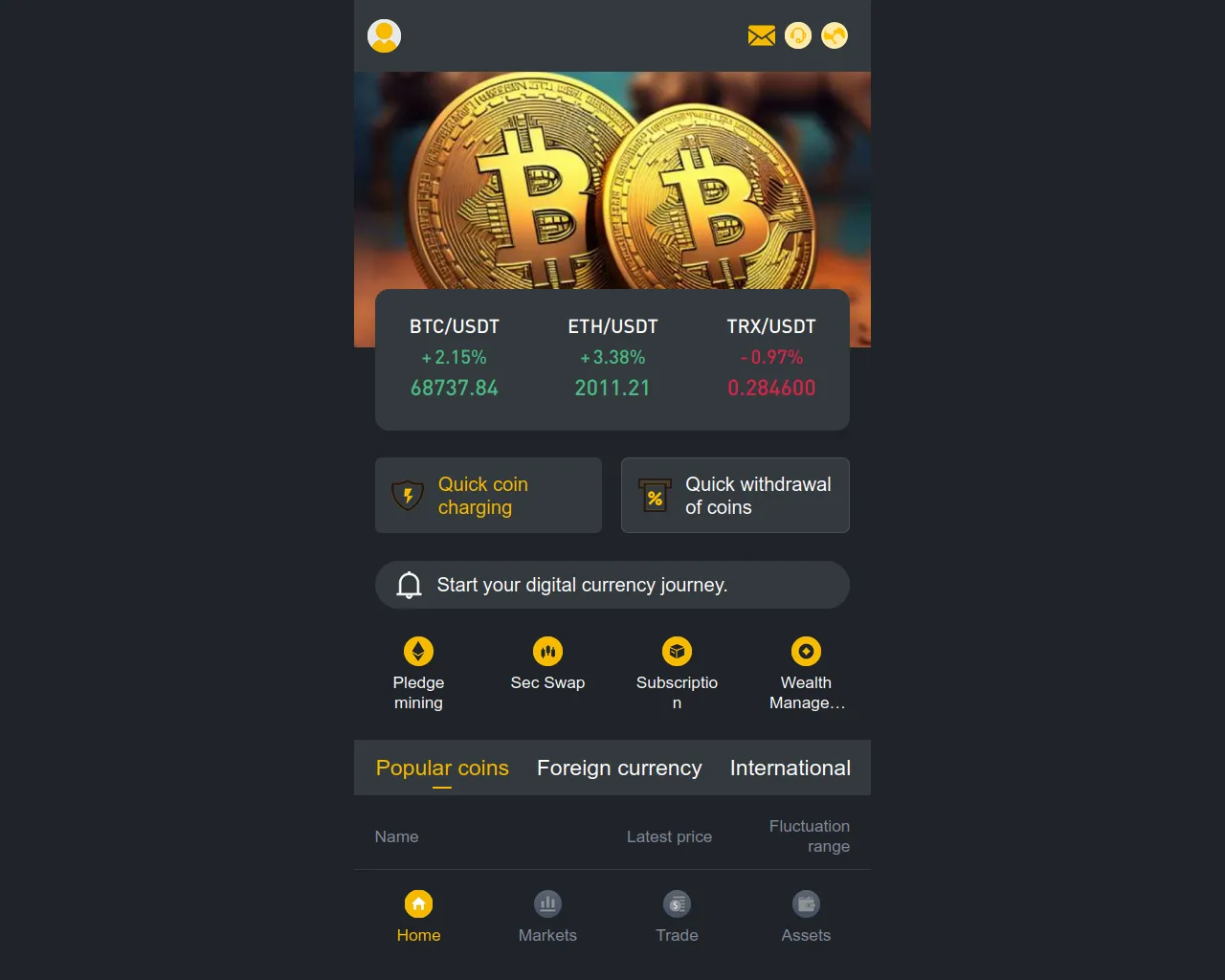This screenshot has height=980, width=1225.
Task: Select the TRX/USDT ticker
Action: tap(771, 357)
